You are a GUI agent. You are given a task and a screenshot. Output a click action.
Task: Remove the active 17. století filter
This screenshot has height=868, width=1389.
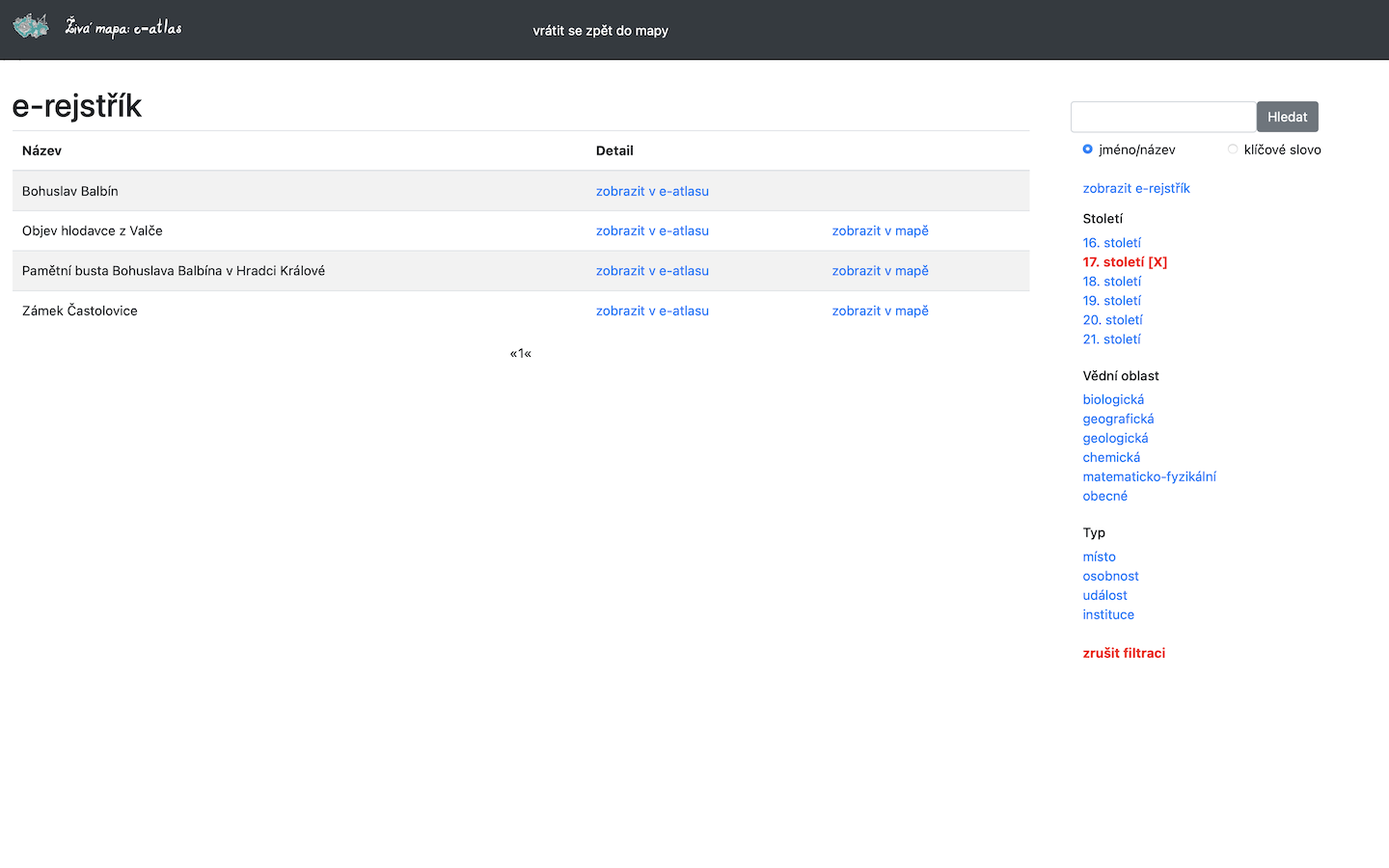(1125, 262)
